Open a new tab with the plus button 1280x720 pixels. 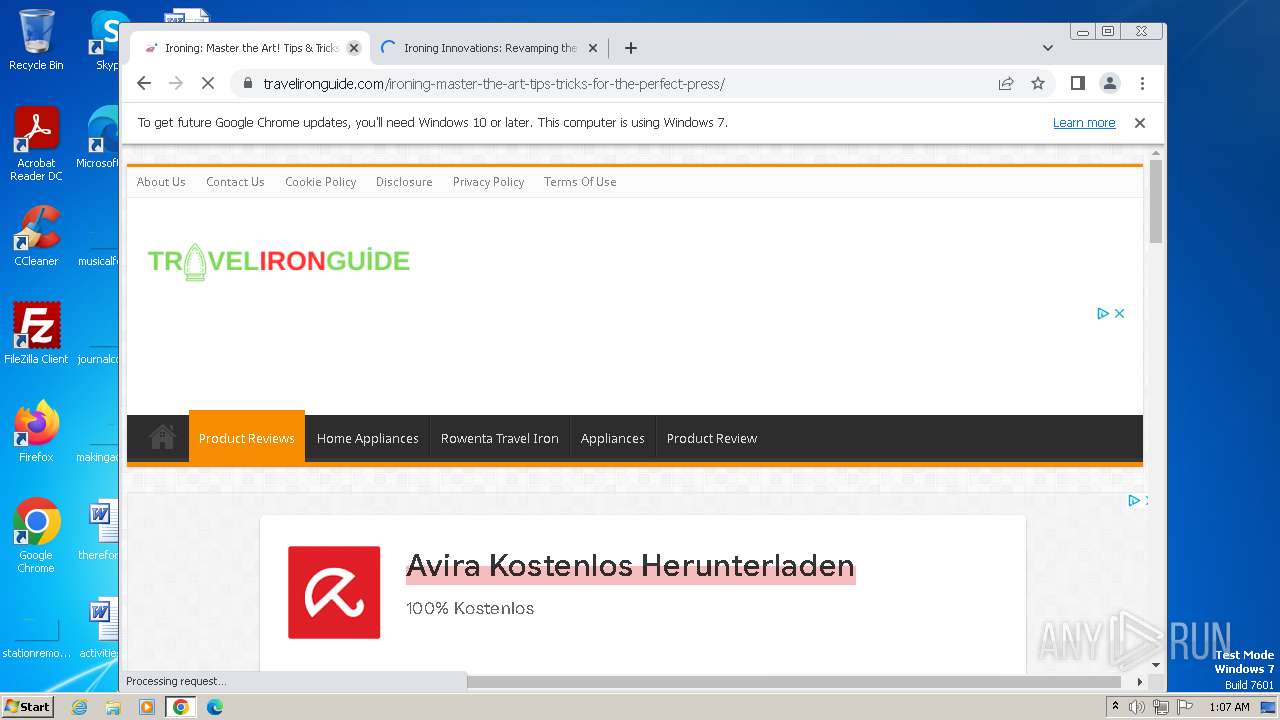tap(630, 48)
